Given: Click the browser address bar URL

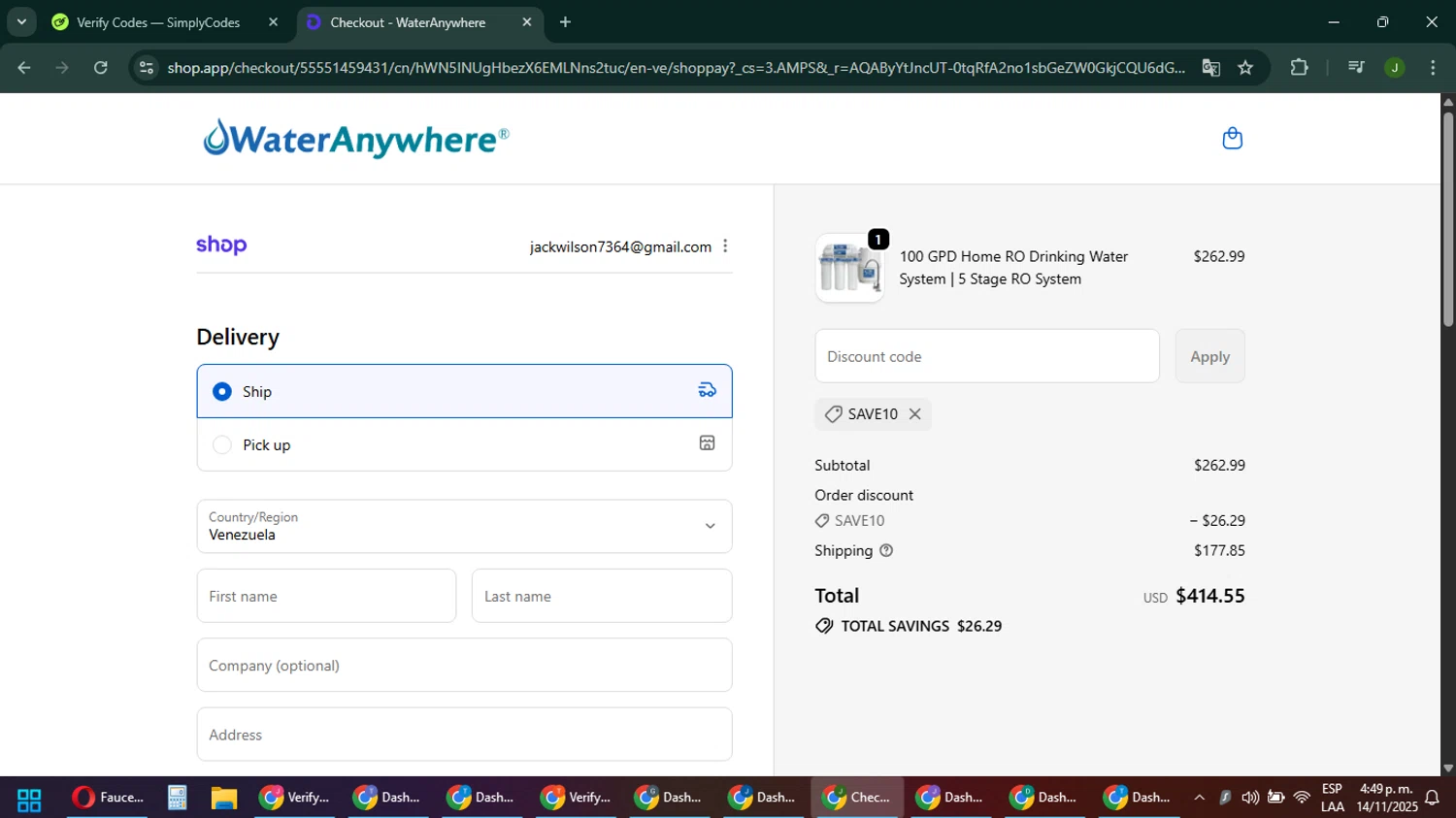Looking at the screenshot, I should tap(676, 68).
